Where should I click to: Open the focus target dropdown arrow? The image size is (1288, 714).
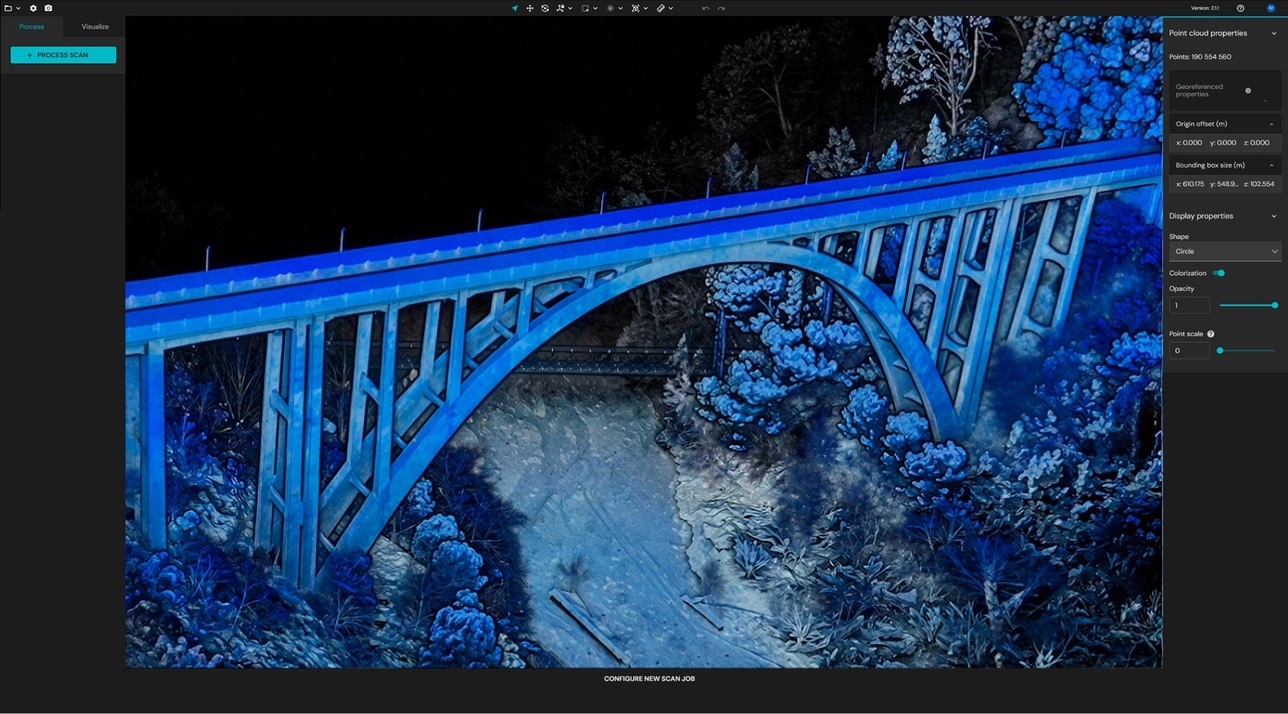tap(645, 8)
